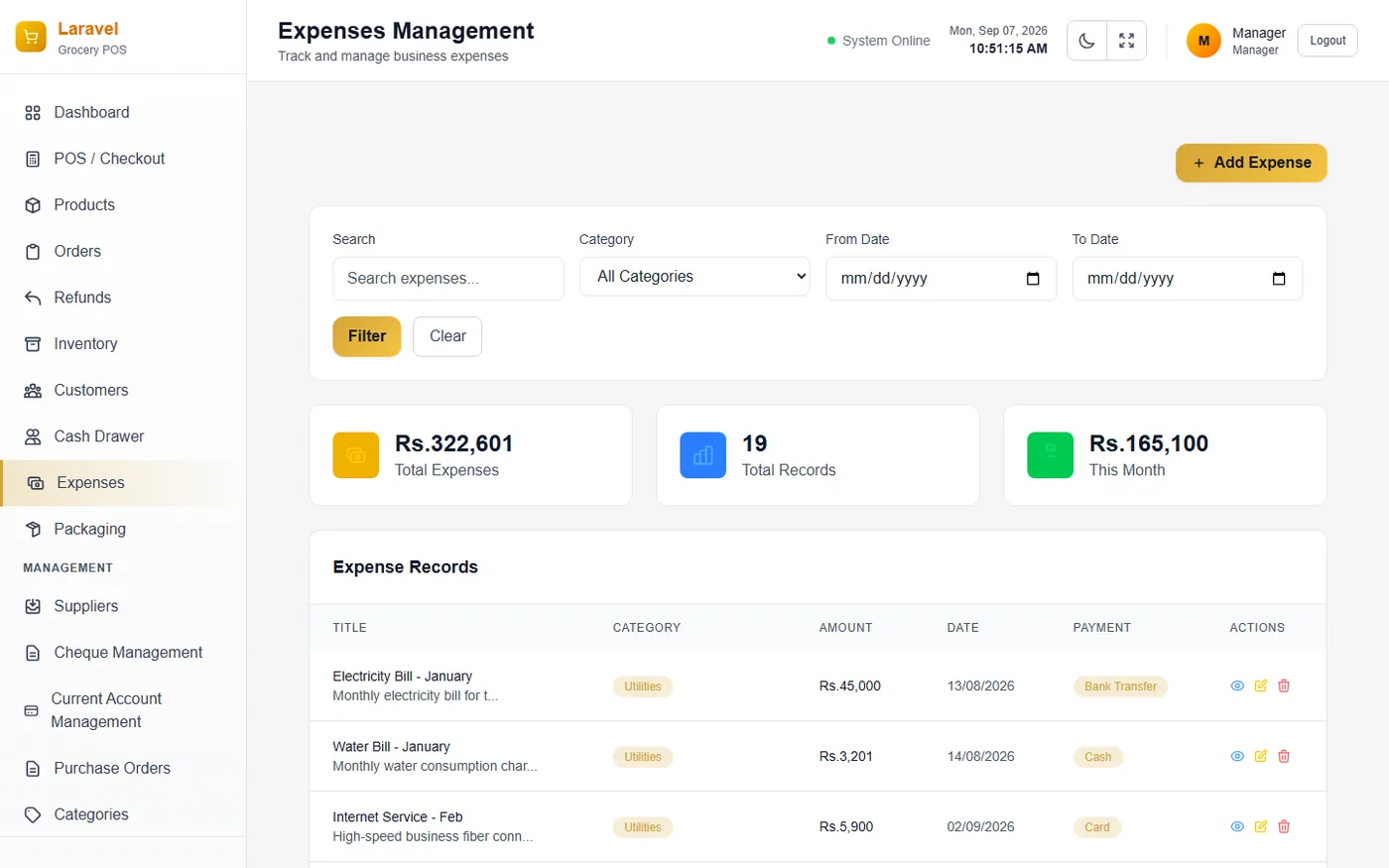
Task: Apply filters with Filter button
Action: tap(367, 336)
